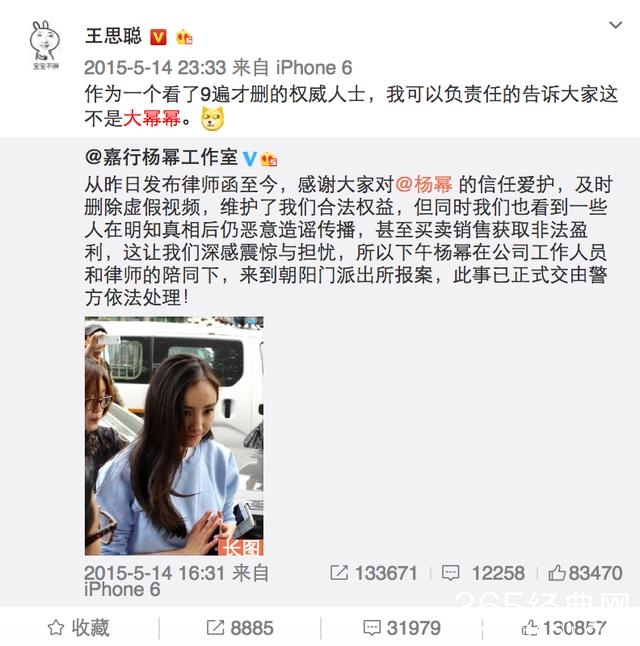
Task: Open the red 大幂幂 topic link
Action: (x=152, y=119)
